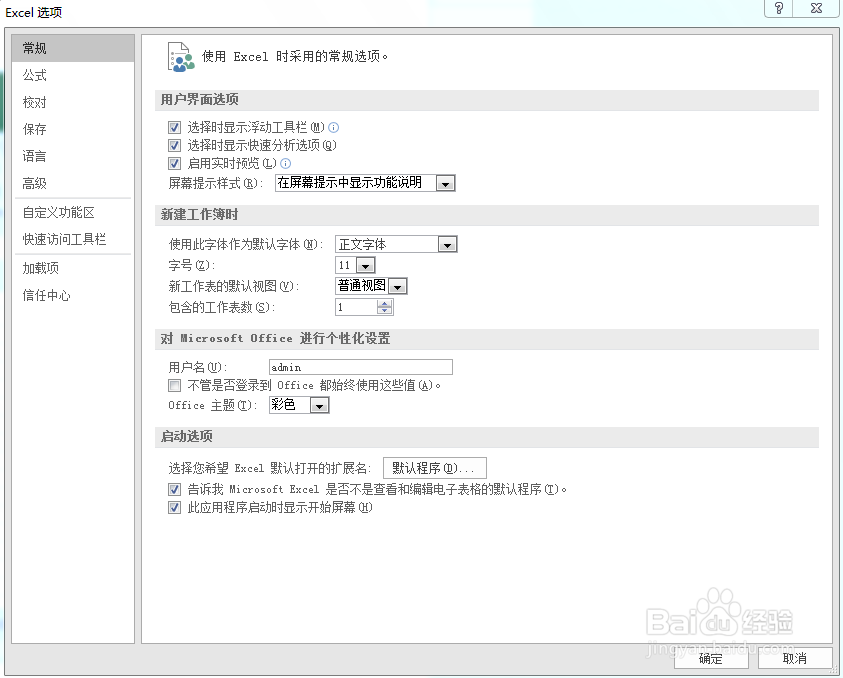
Task: Open the 加载项 category
Action: (x=73, y=268)
